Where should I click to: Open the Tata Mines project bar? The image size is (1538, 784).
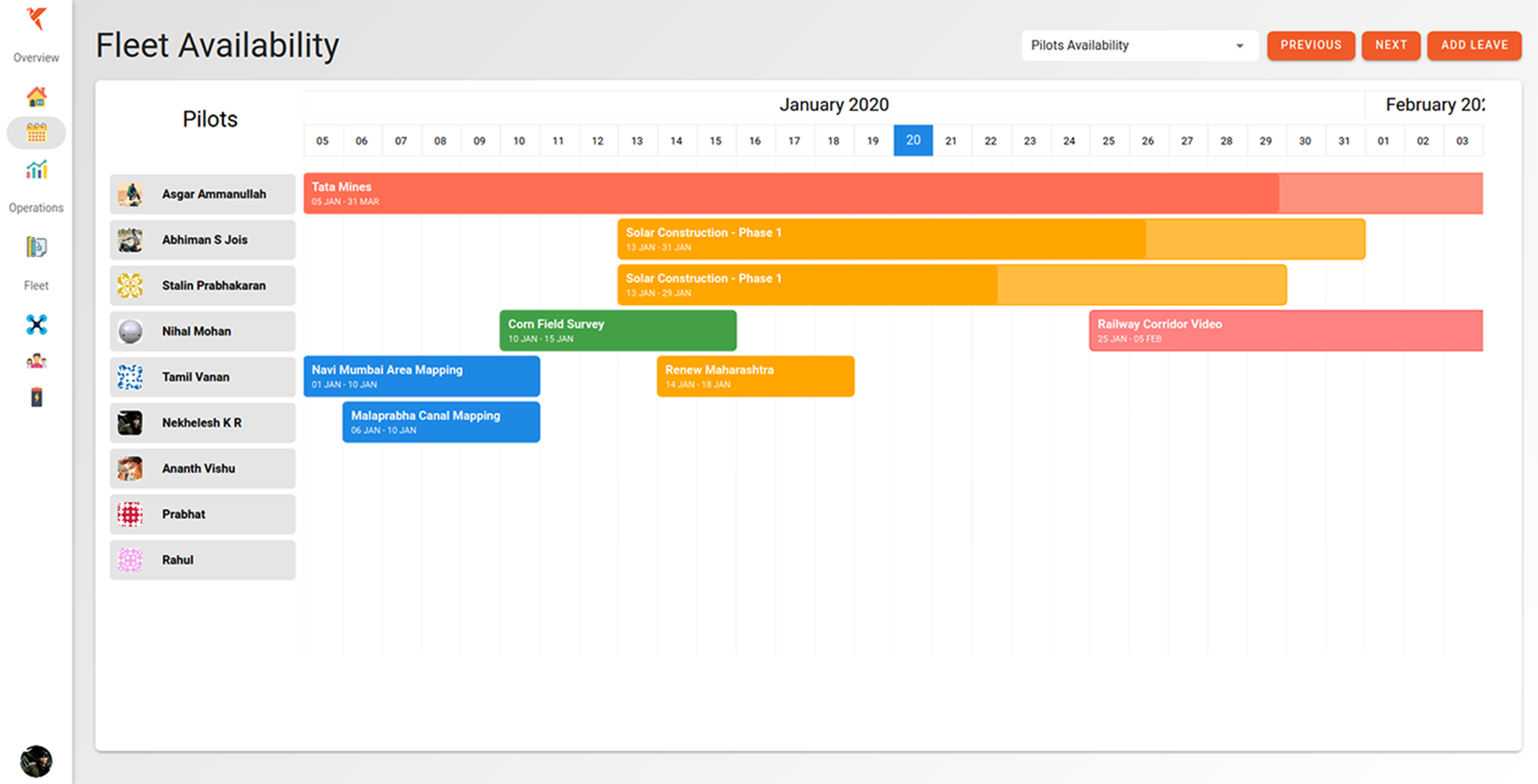tap(776, 193)
